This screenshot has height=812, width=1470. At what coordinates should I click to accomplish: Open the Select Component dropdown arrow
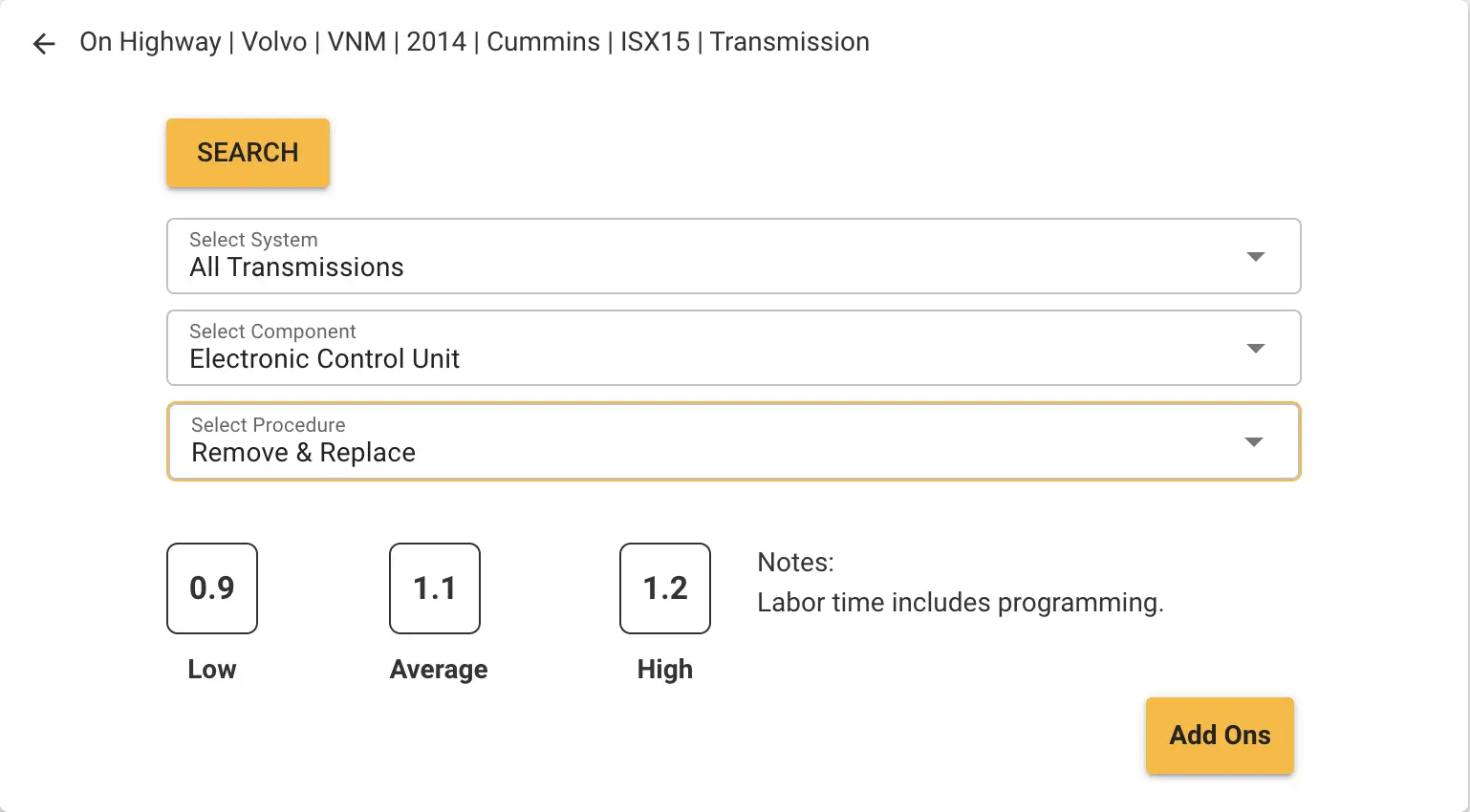click(x=1256, y=348)
